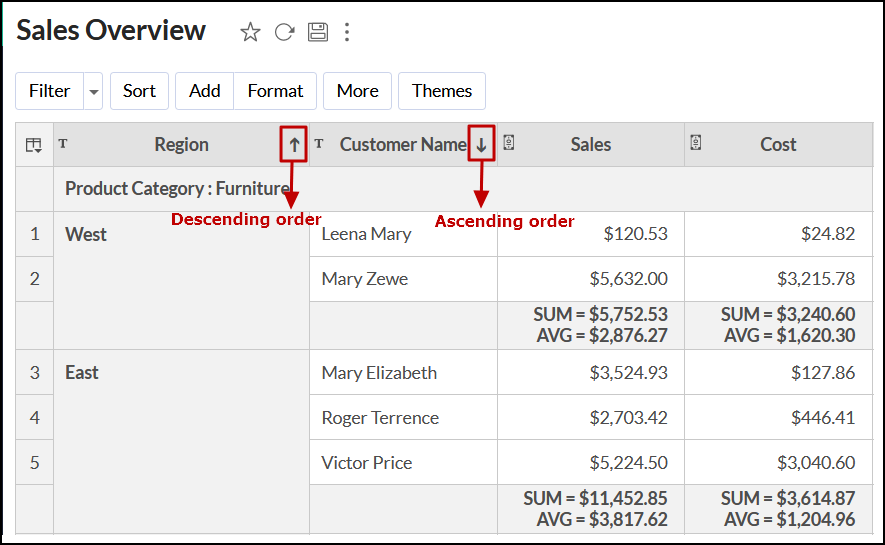The image size is (885, 545).
Task: Open the three-dot more options menu
Action: pyautogui.click(x=347, y=32)
